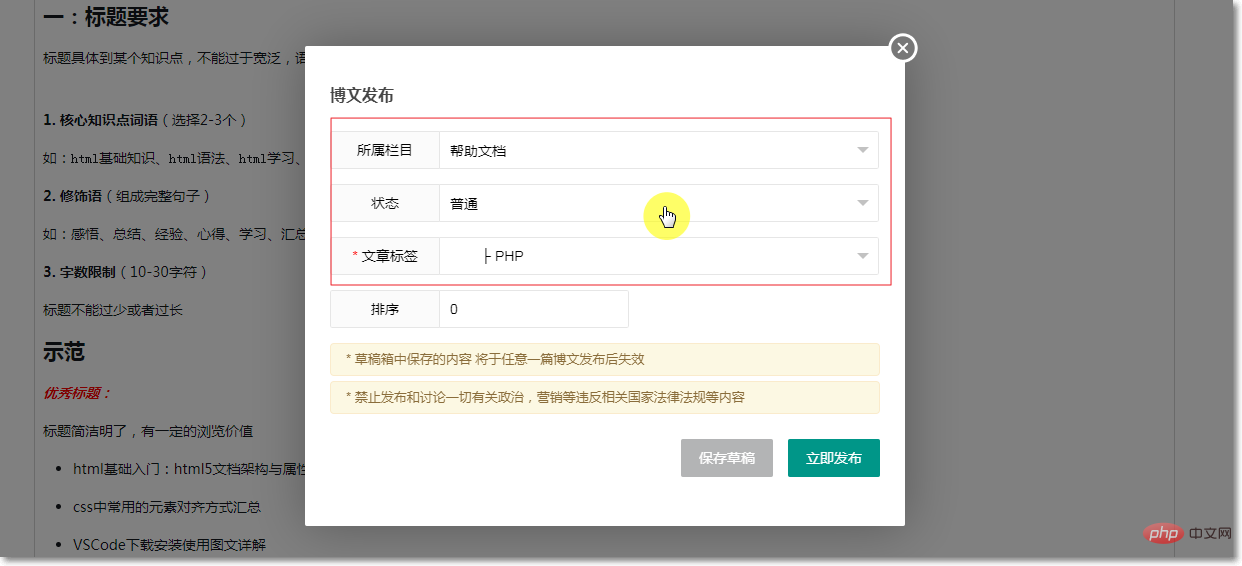
Task: Click the html基础入门 bullet item
Action: (189, 469)
